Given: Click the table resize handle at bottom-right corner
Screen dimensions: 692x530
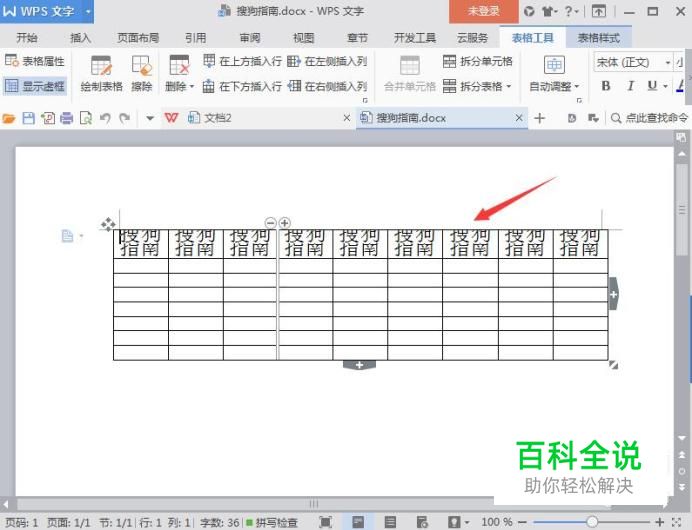Looking at the screenshot, I should pyautogui.click(x=613, y=365).
